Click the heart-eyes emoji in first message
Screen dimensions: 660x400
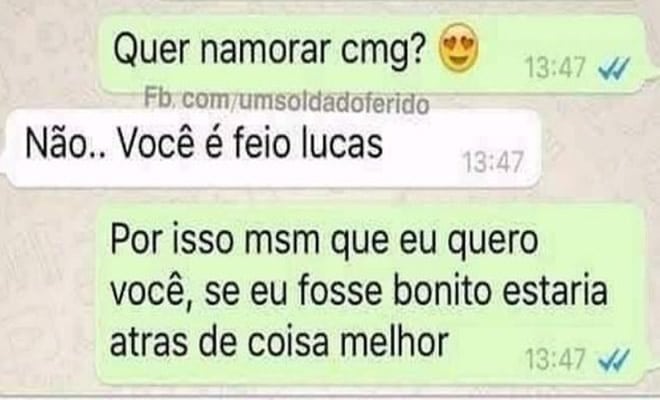(459, 48)
